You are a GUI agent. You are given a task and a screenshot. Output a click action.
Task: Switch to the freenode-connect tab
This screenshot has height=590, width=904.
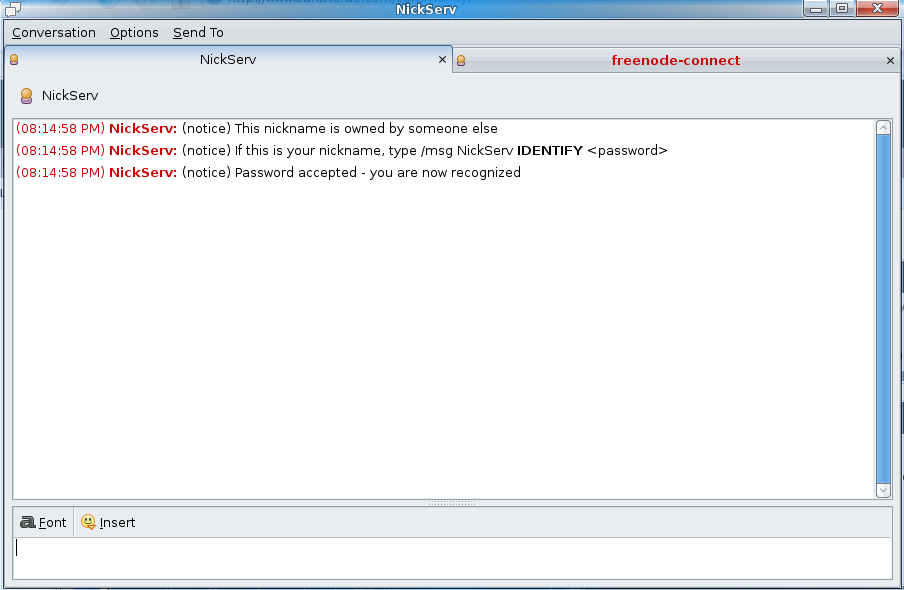tap(676, 61)
